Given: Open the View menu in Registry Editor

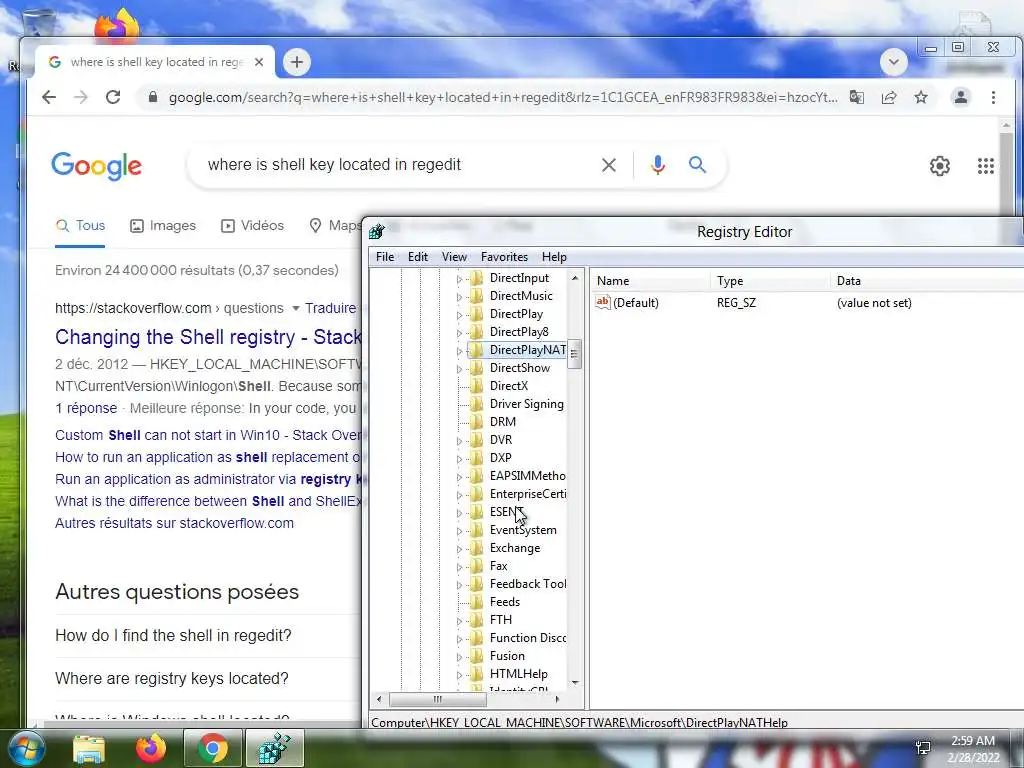Looking at the screenshot, I should (454, 257).
